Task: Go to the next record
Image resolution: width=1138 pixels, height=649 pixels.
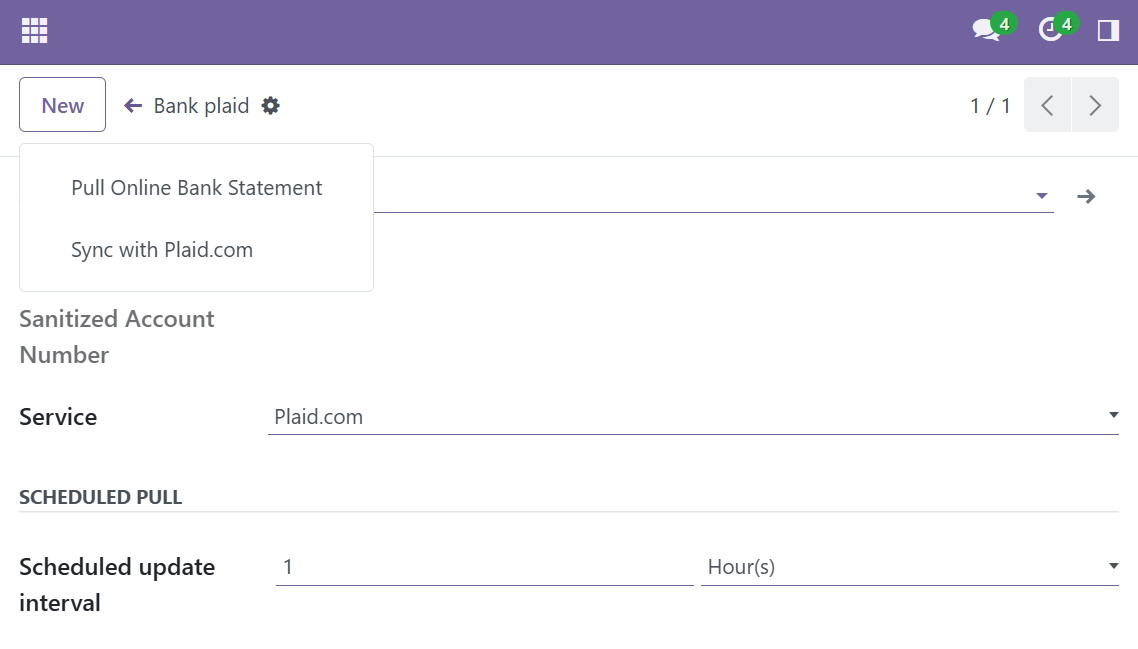Action: [x=1095, y=105]
